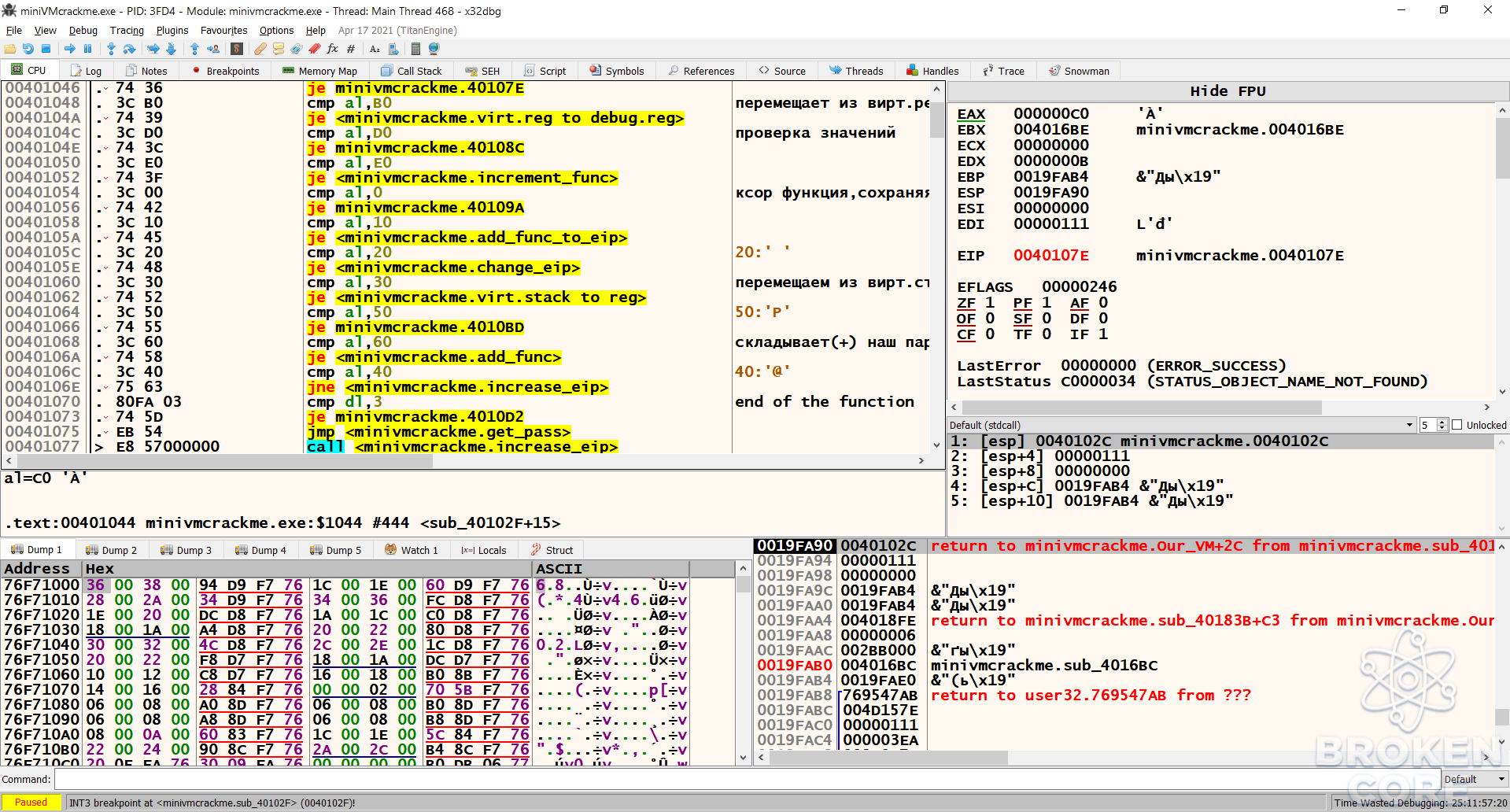This screenshot has width=1510, height=812.
Task: Toggle the ZF flag value
Action: [990, 303]
